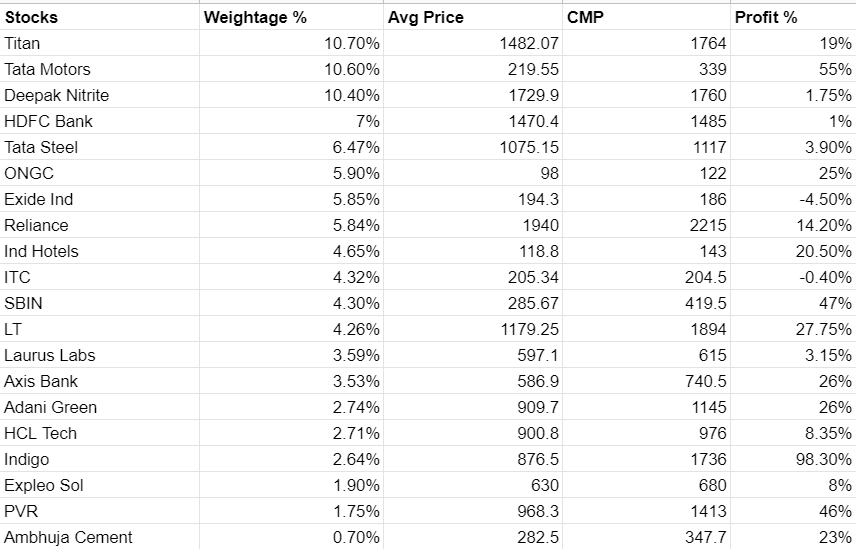Select the ONGC stock name cell
The width and height of the screenshot is (856, 549).
[x=100, y=173]
